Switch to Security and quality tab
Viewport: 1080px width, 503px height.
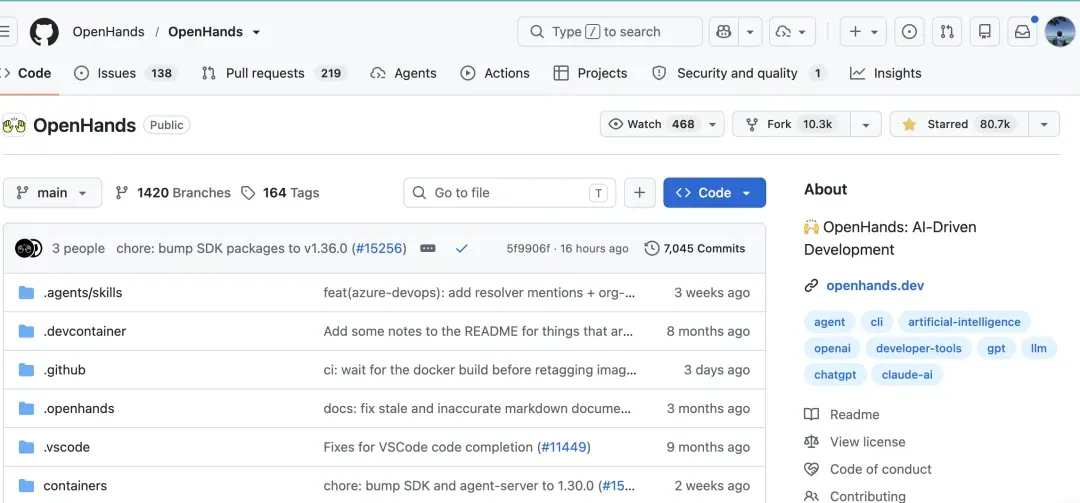point(739,73)
